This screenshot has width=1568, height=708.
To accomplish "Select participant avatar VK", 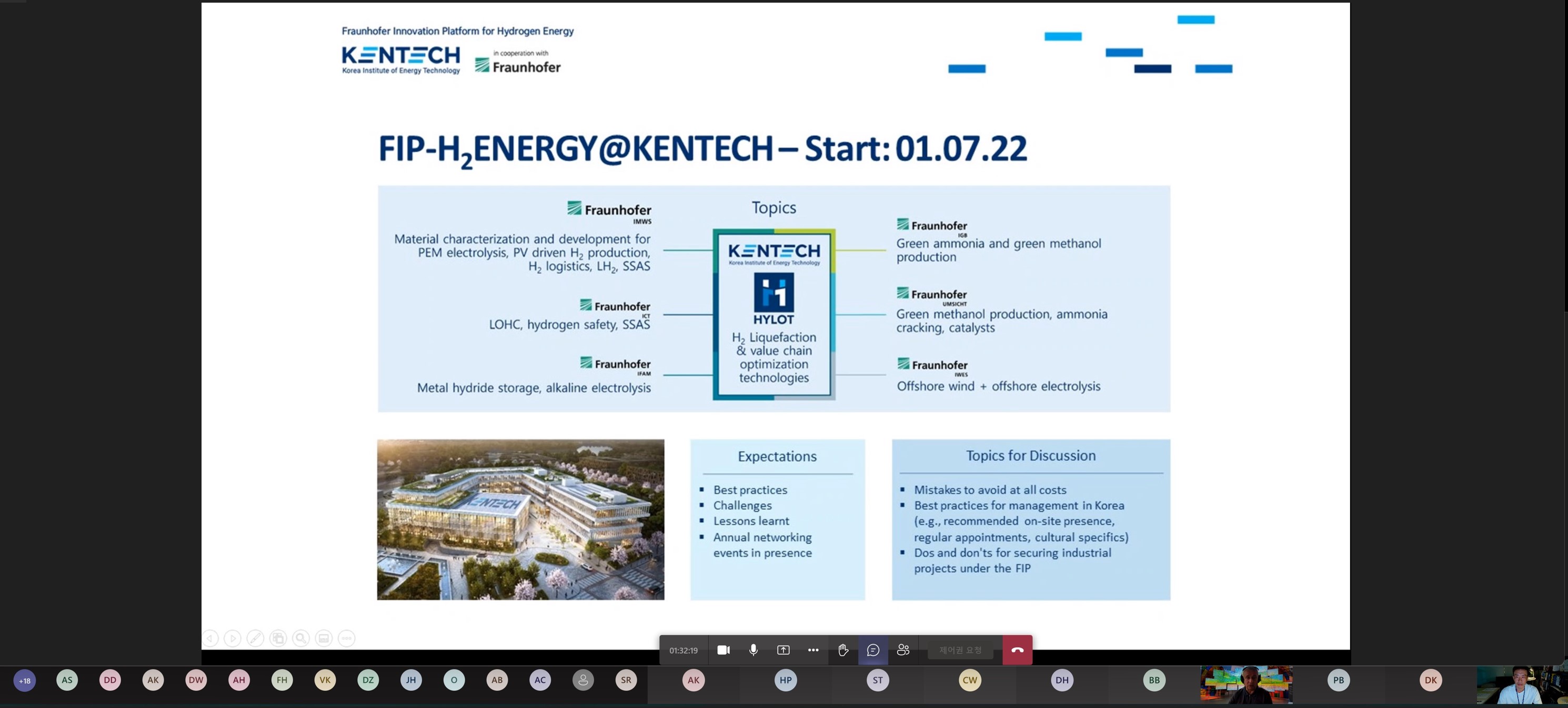I will click(x=325, y=680).
